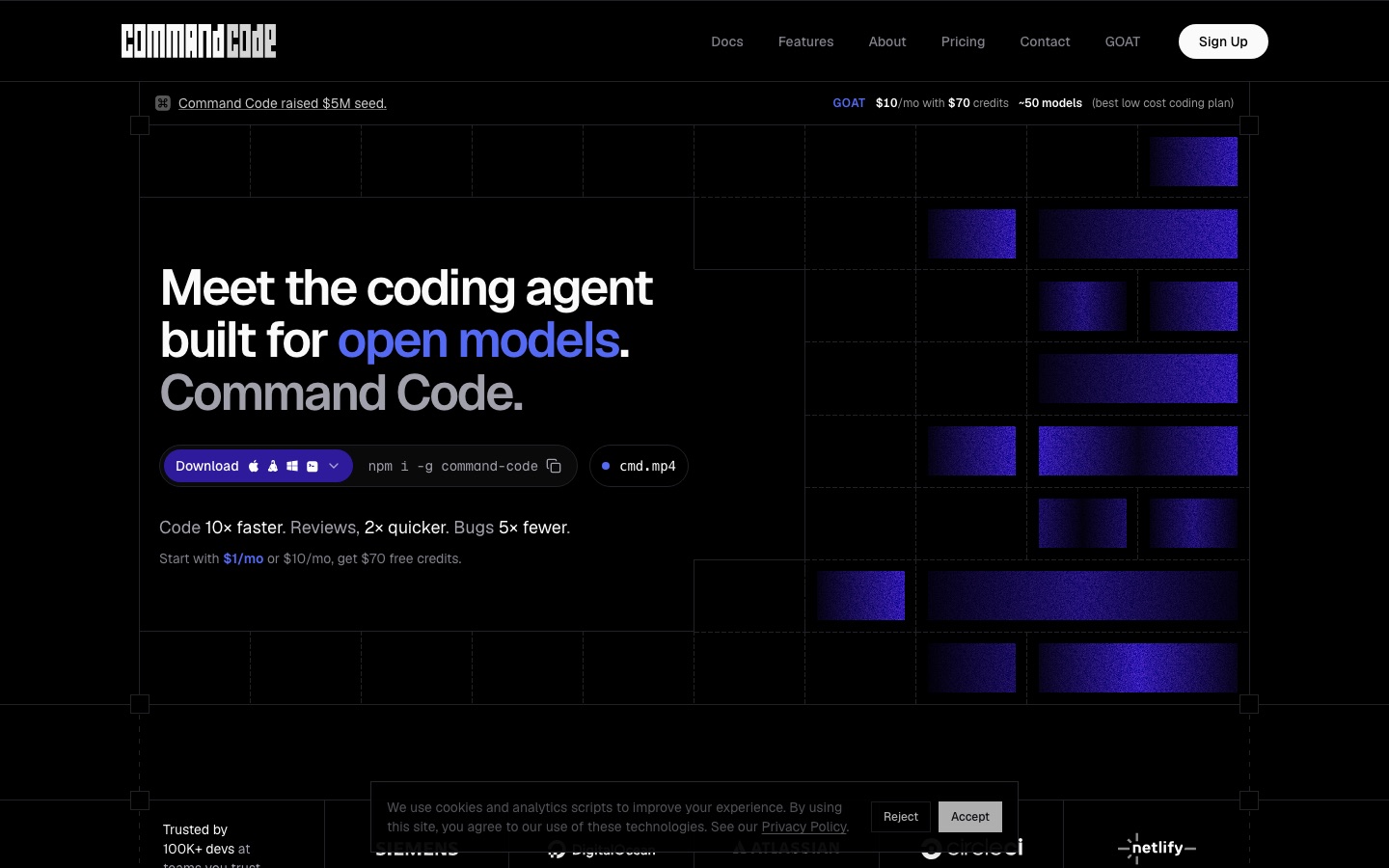Click the '~50 models' text
Viewport: 1389px width, 868px height.
pos(1050,103)
